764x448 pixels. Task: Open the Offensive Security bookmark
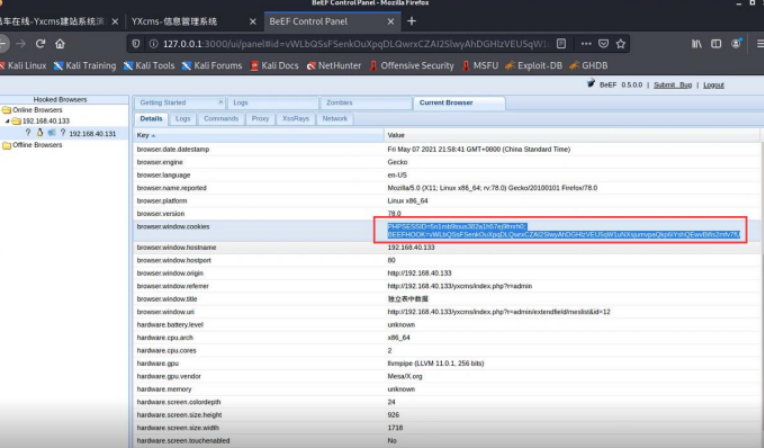tap(412, 66)
